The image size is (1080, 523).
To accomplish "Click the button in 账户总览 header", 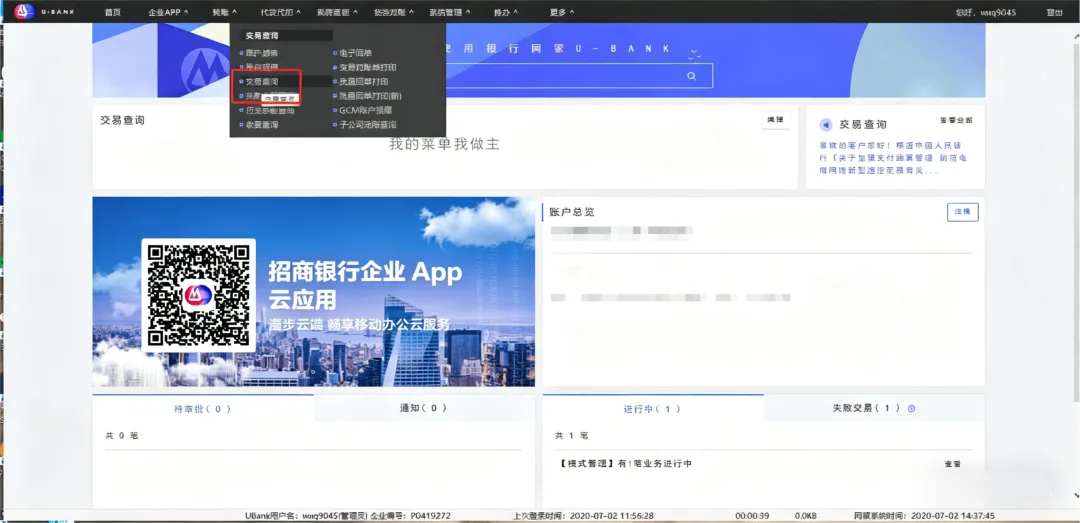I will point(962,212).
